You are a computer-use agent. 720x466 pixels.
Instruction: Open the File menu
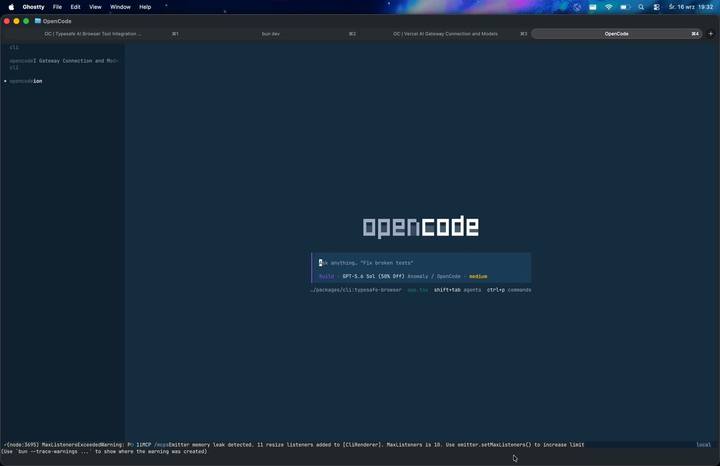point(57,7)
